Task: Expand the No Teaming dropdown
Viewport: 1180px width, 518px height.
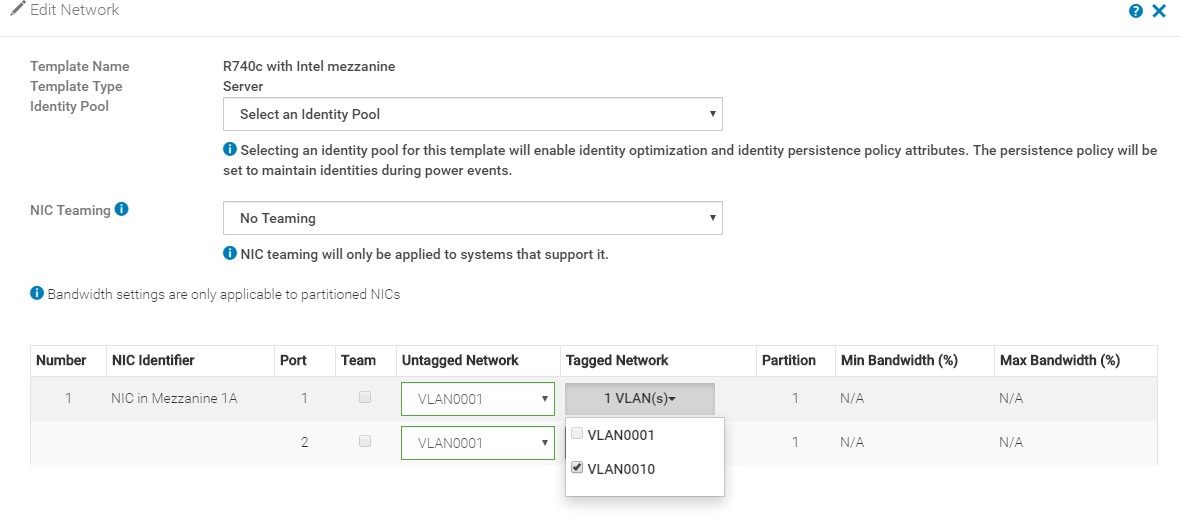Action: coord(472,218)
